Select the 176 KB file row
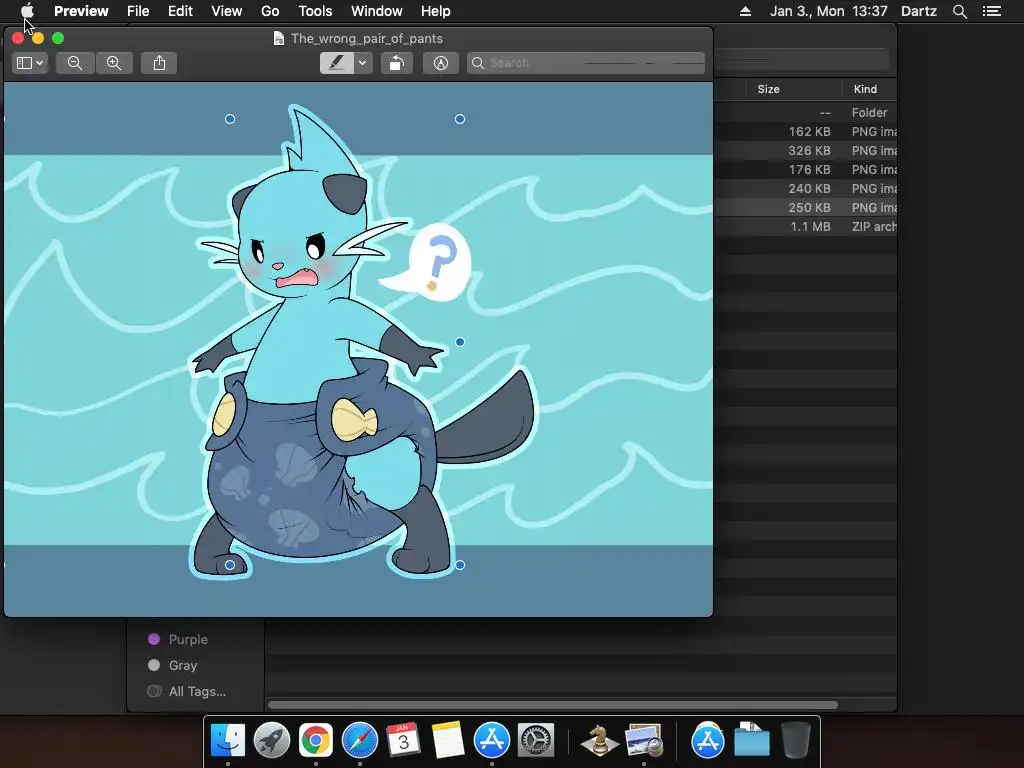 tap(805, 169)
